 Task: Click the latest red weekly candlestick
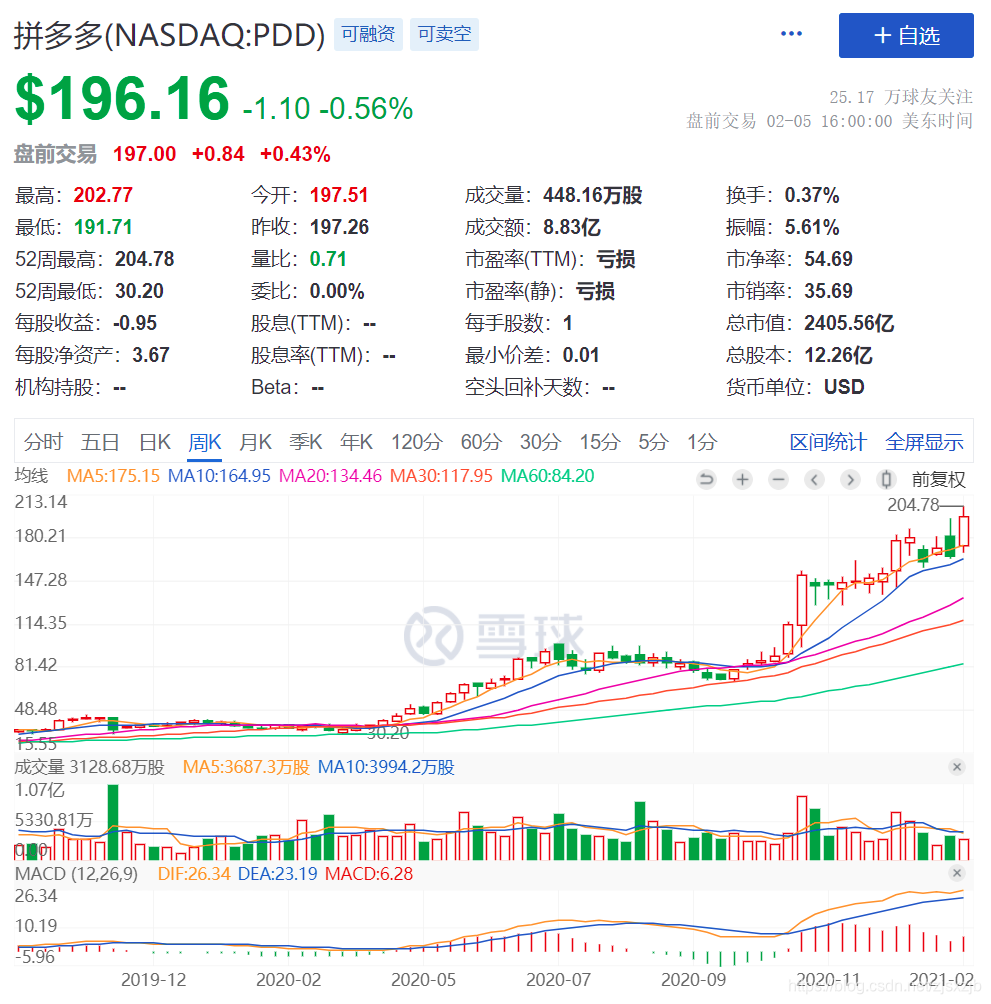963,530
